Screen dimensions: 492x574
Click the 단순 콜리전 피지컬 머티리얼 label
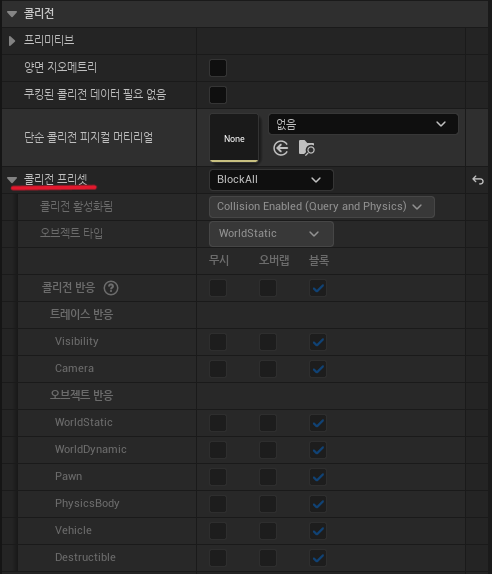pyautogui.click(x=89, y=138)
